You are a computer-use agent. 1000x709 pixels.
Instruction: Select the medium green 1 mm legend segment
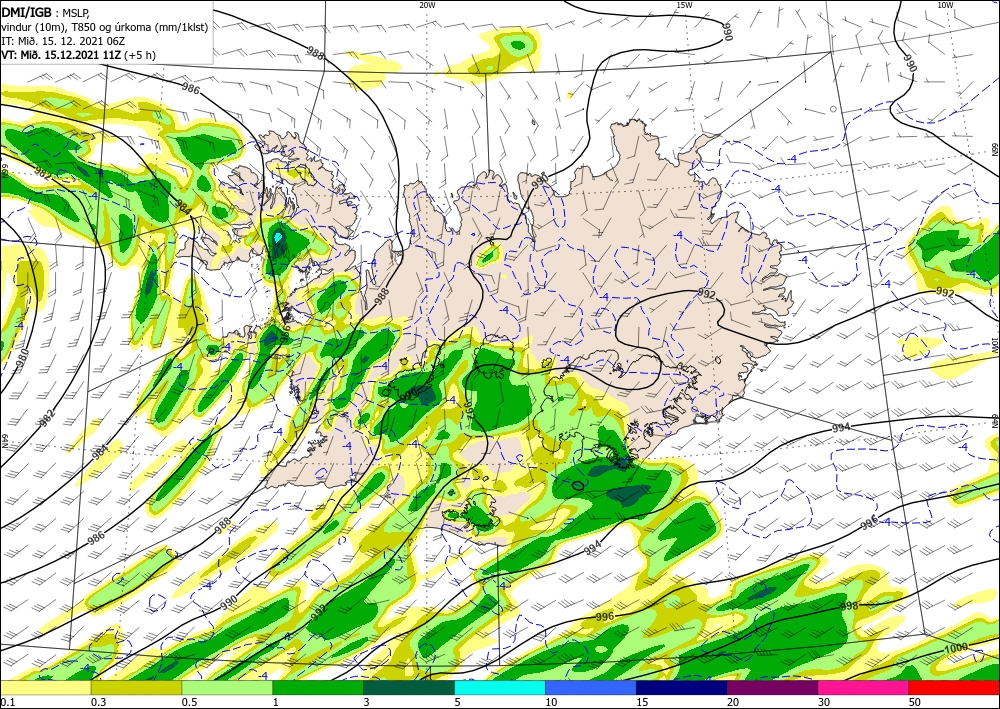(318, 688)
